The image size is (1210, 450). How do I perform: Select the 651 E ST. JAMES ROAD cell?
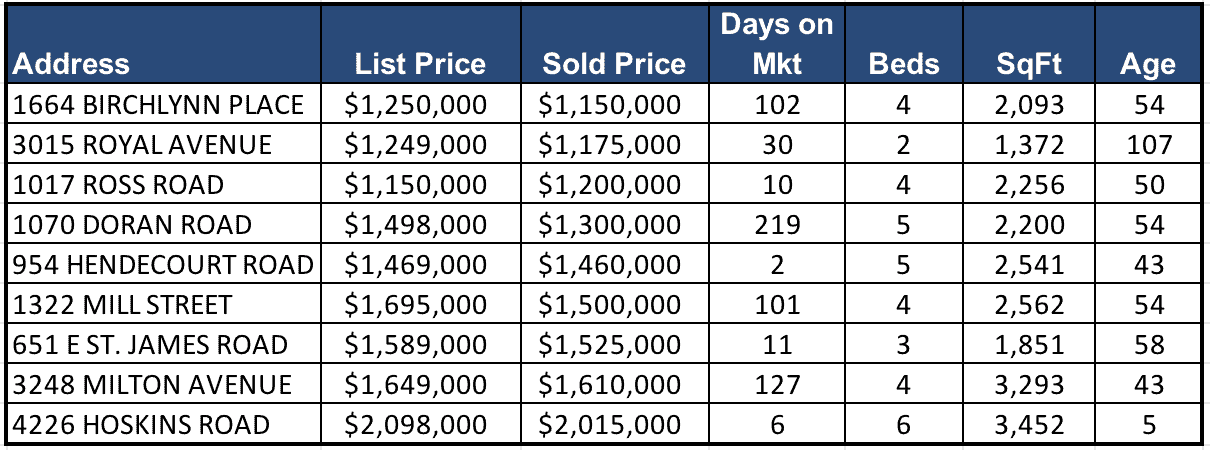click(x=150, y=345)
